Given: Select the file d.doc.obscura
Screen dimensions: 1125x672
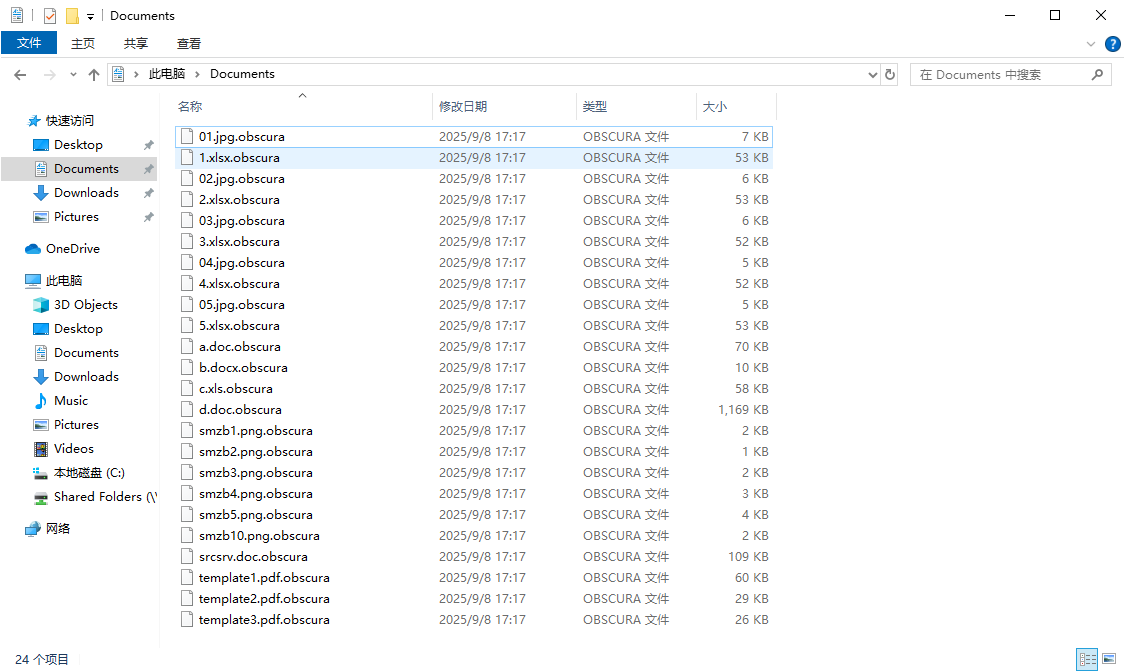Looking at the screenshot, I should point(240,410).
